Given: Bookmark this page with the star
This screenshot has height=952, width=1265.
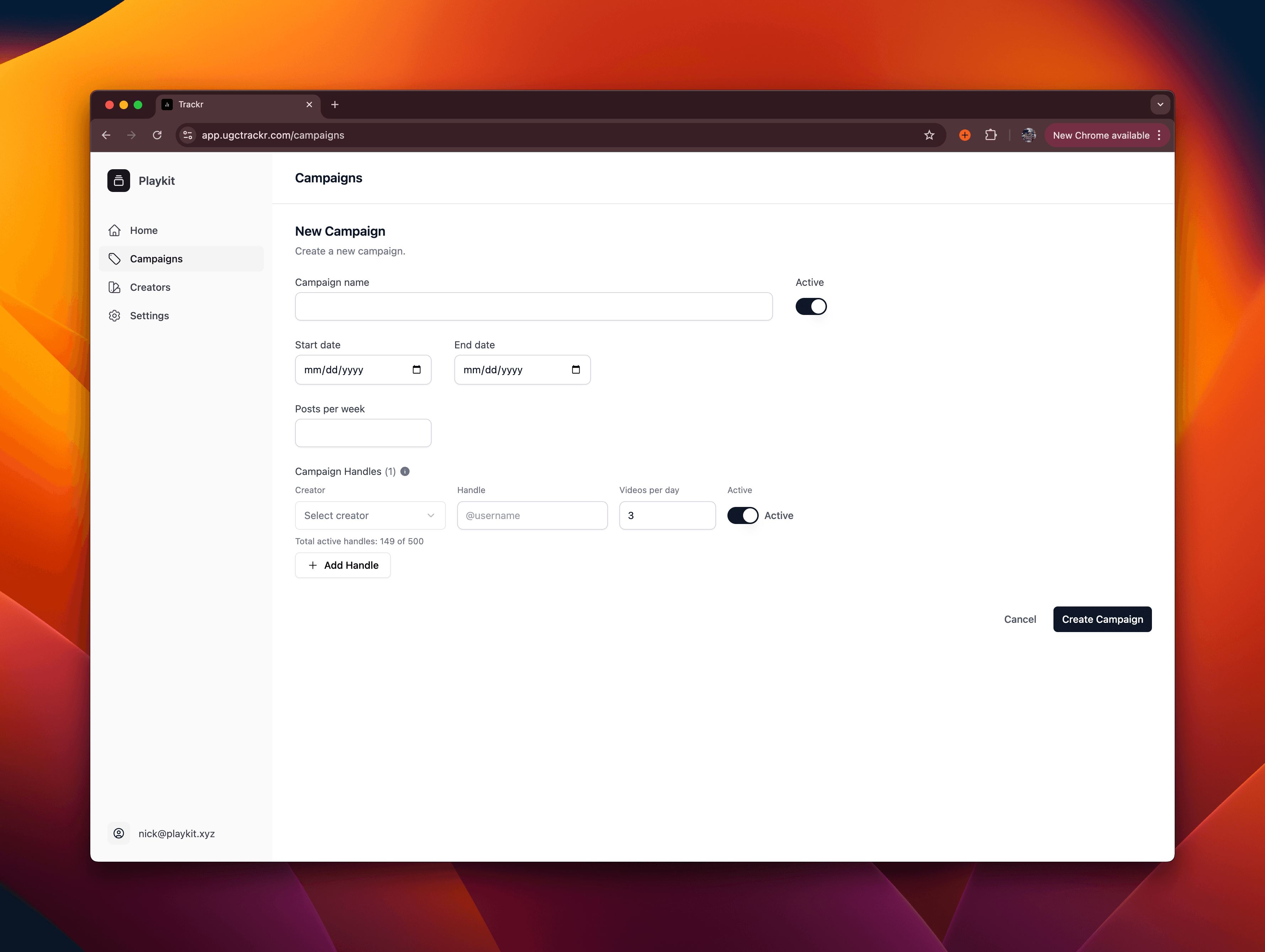Looking at the screenshot, I should [929, 135].
